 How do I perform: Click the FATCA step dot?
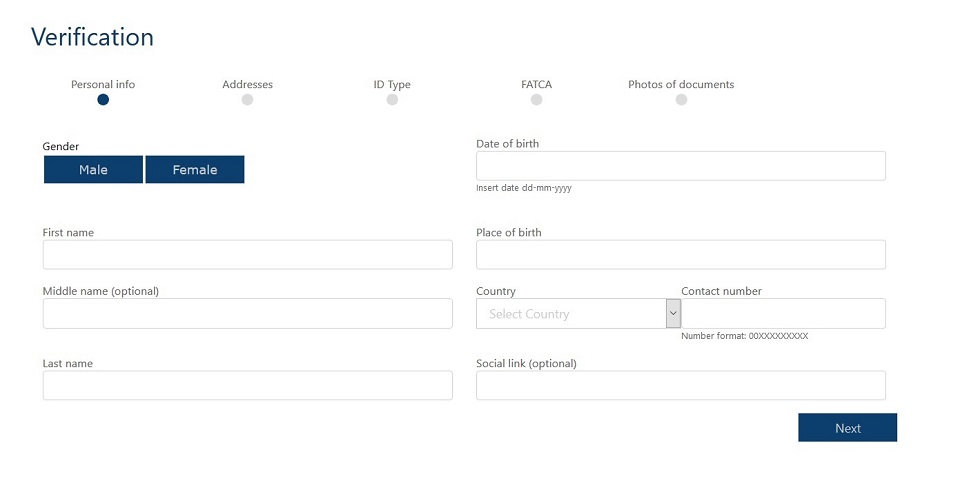click(536, 100)
